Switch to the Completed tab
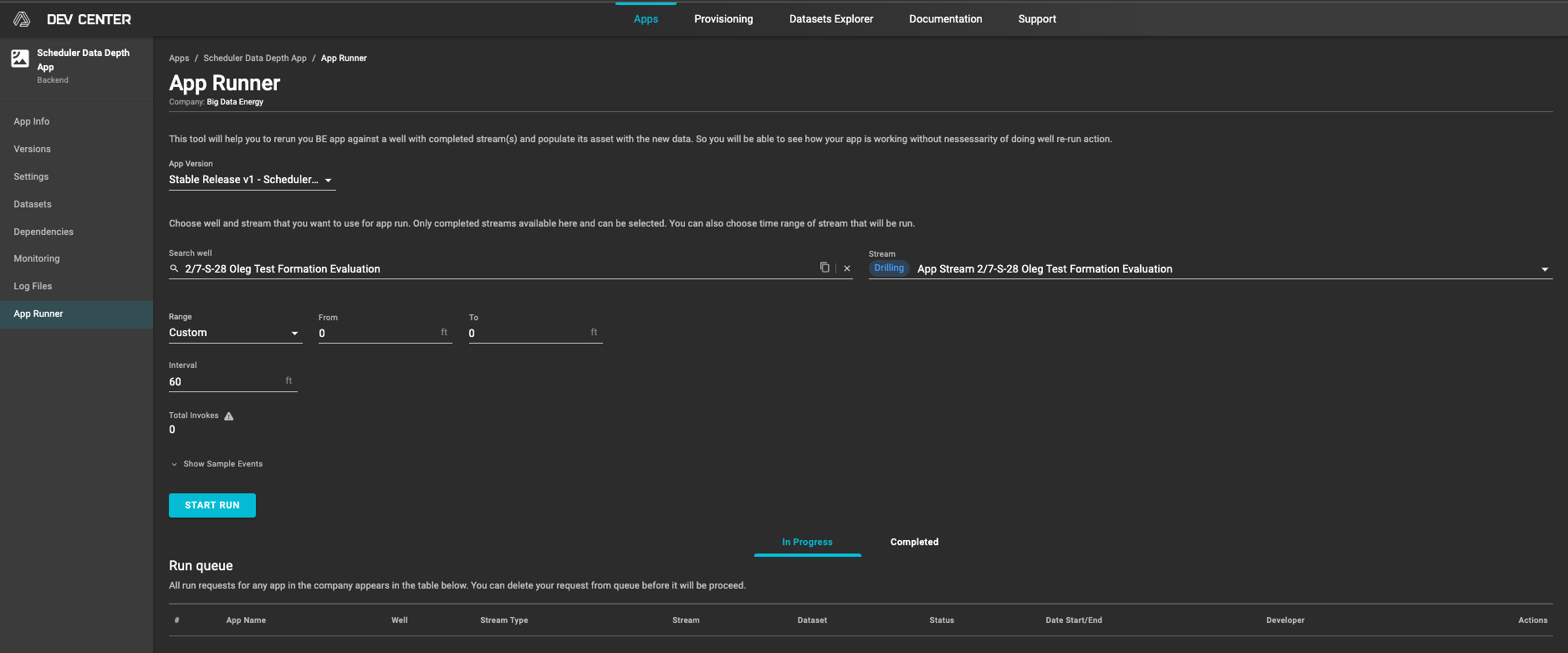 click(914, 542)
